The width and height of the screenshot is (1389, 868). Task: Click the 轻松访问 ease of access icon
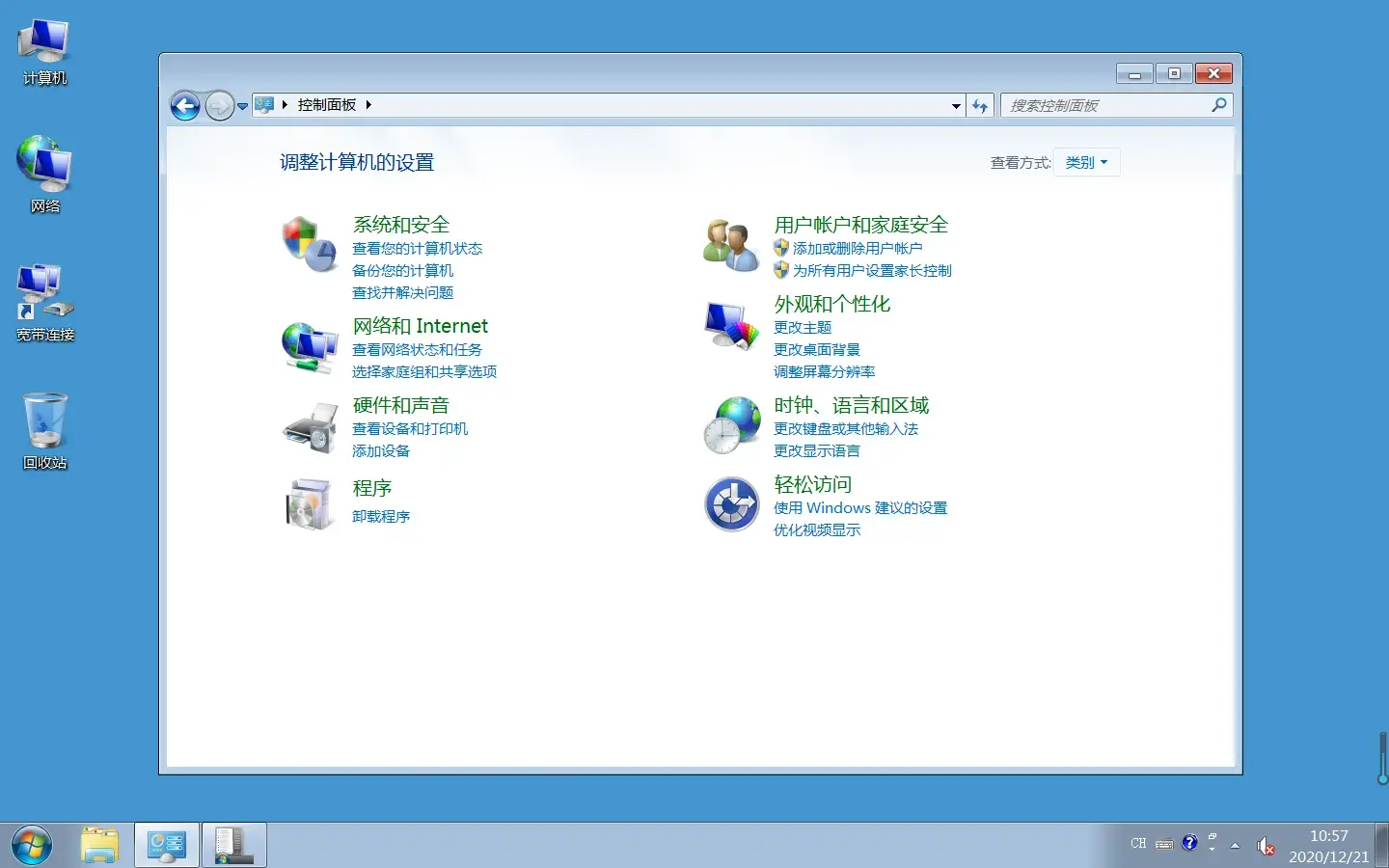(x=732, y=504)
